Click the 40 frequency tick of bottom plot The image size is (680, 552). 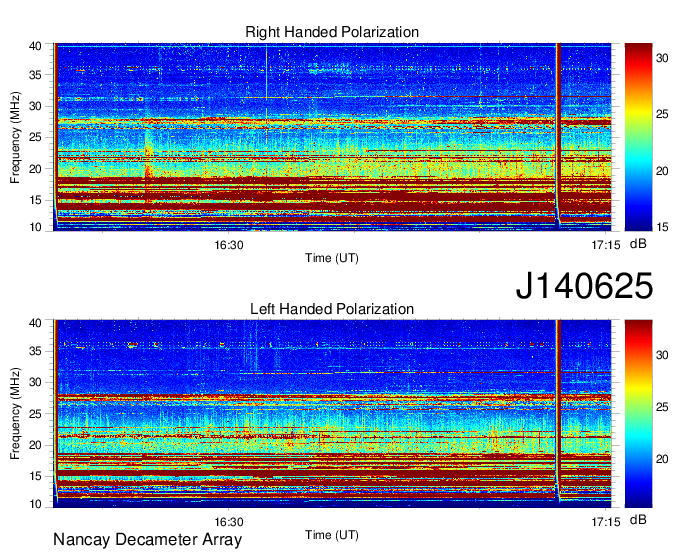click(x=35, y=323)
